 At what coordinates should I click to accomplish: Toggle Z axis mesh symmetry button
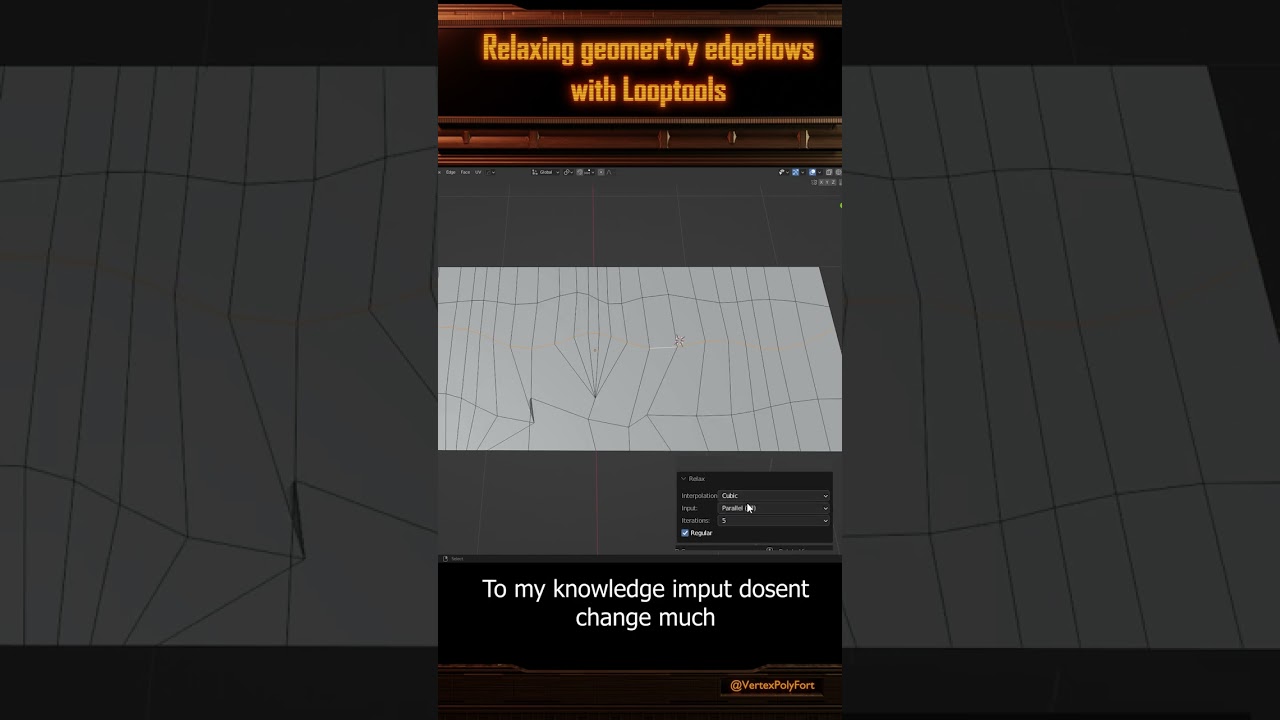[x=834, y=182]
